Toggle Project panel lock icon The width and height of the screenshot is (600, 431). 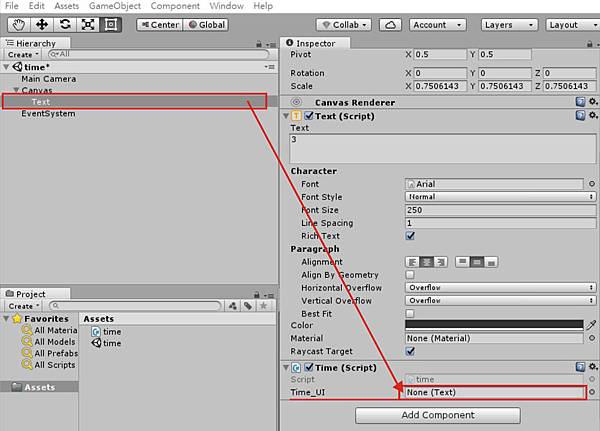257,295
